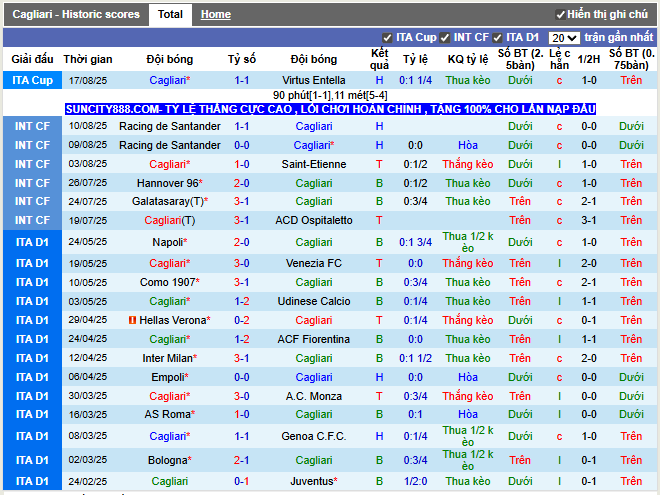The width and height of the screenshot is (660, 495).
Task: Switch to the Home tab
Action: [216, 14]
